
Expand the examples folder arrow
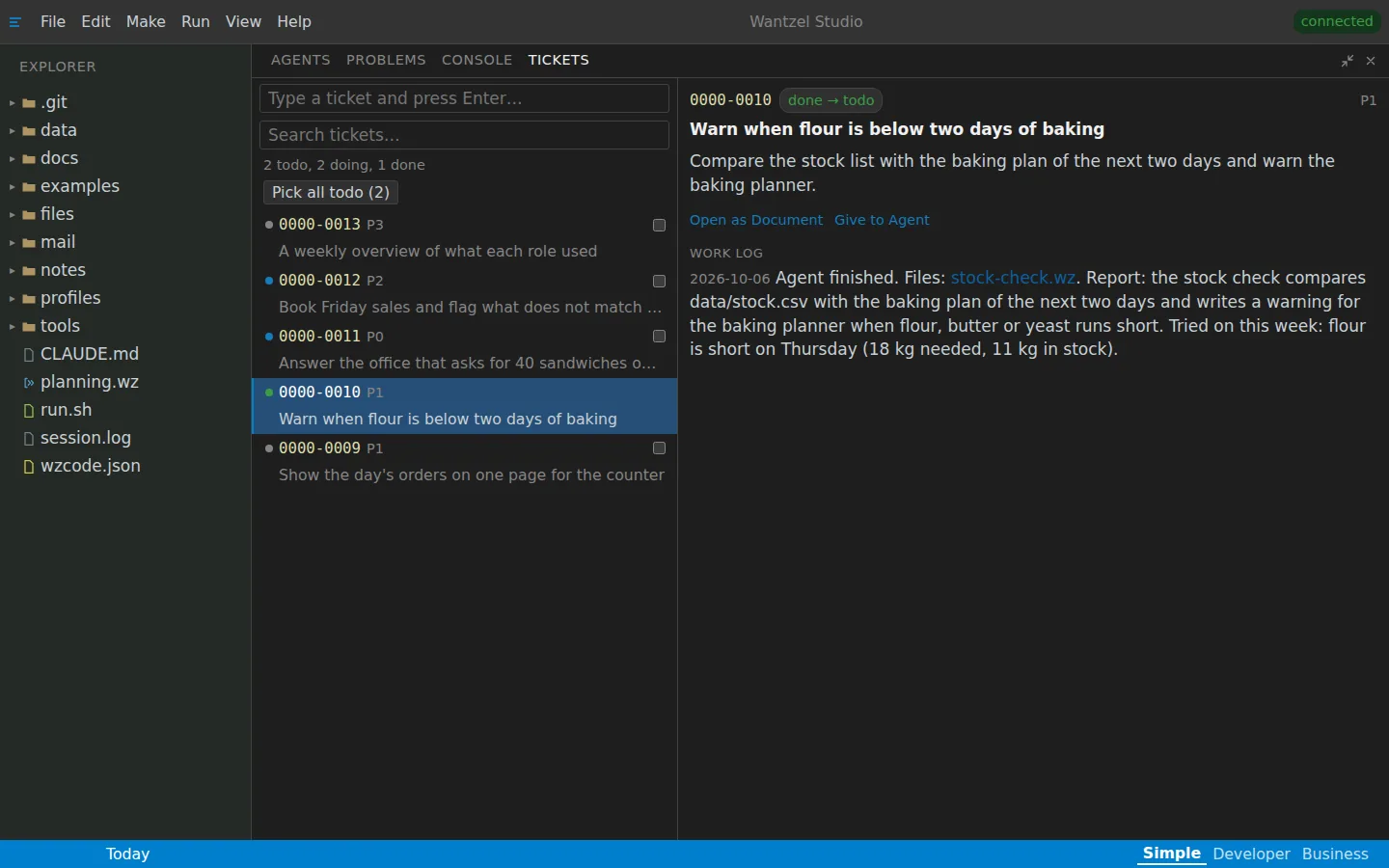tap(13, 187)
